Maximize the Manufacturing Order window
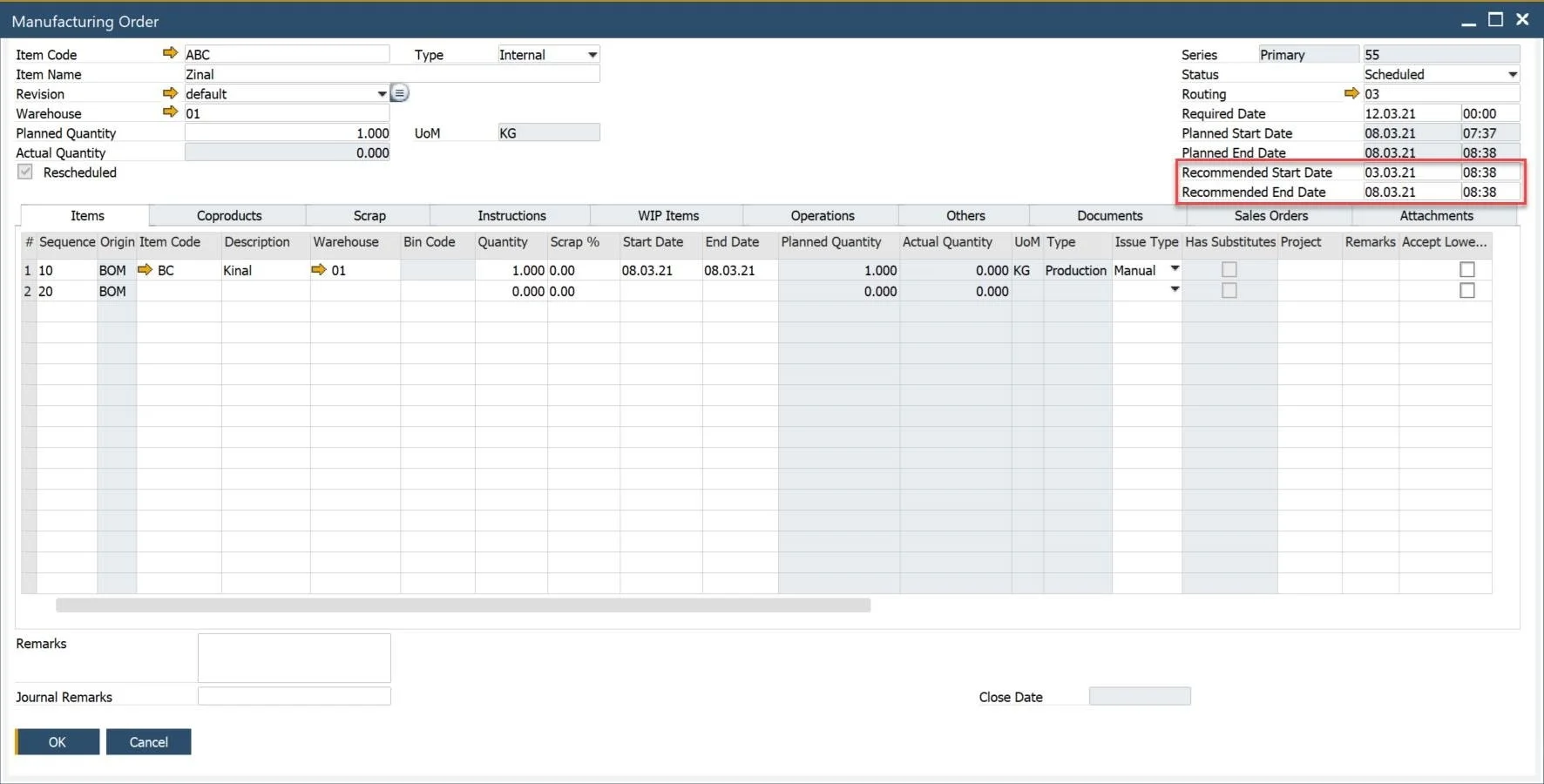1544x784 pixels. click(1495, 20)
